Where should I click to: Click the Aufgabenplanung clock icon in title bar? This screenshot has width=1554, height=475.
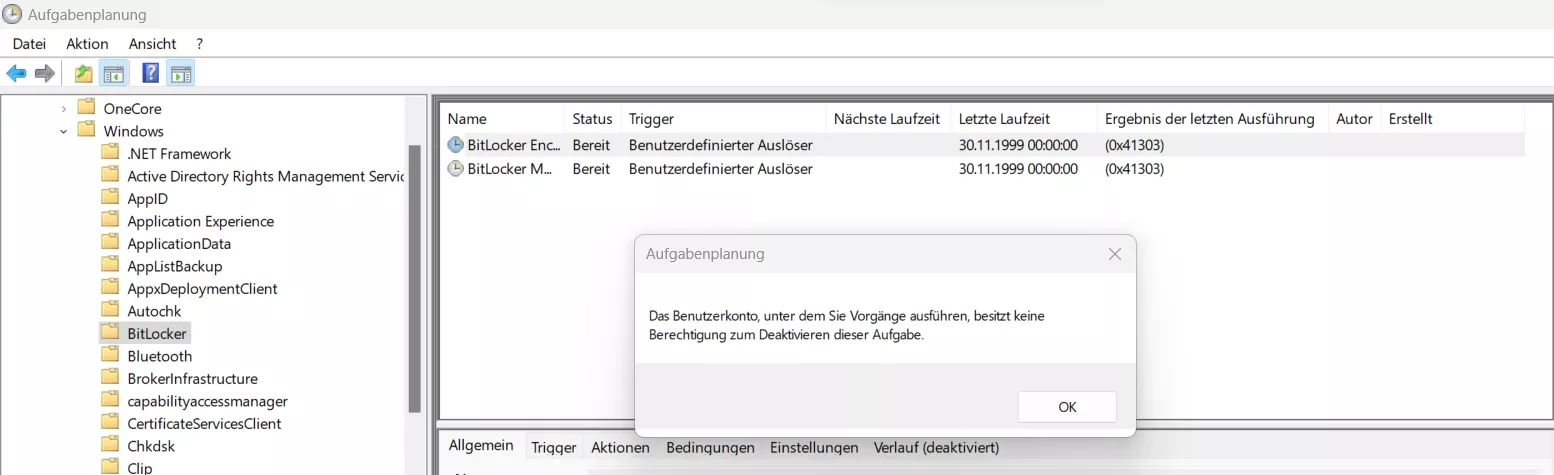[14, 14]
